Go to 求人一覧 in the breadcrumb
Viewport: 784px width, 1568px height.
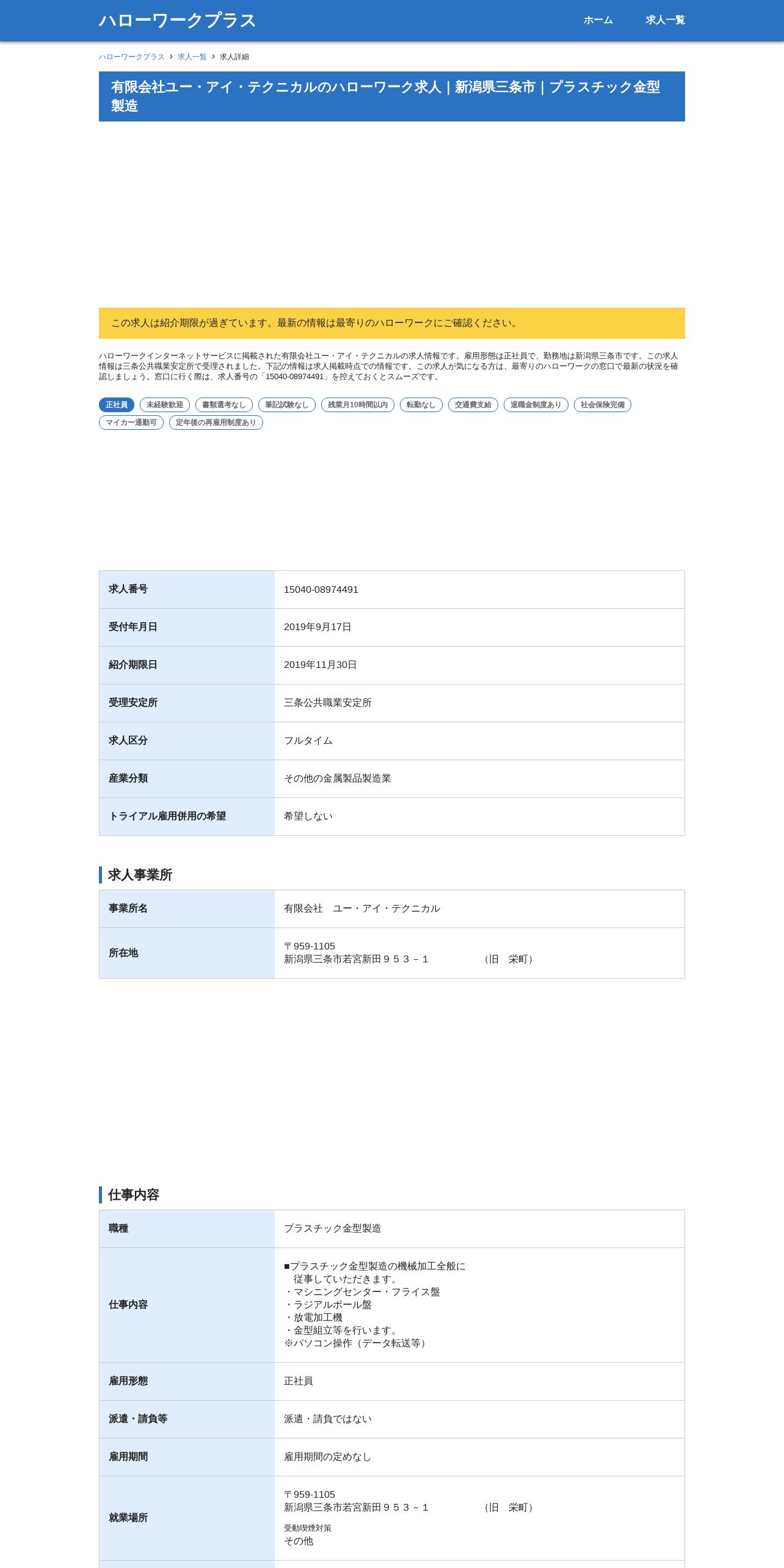pos(192,57)
